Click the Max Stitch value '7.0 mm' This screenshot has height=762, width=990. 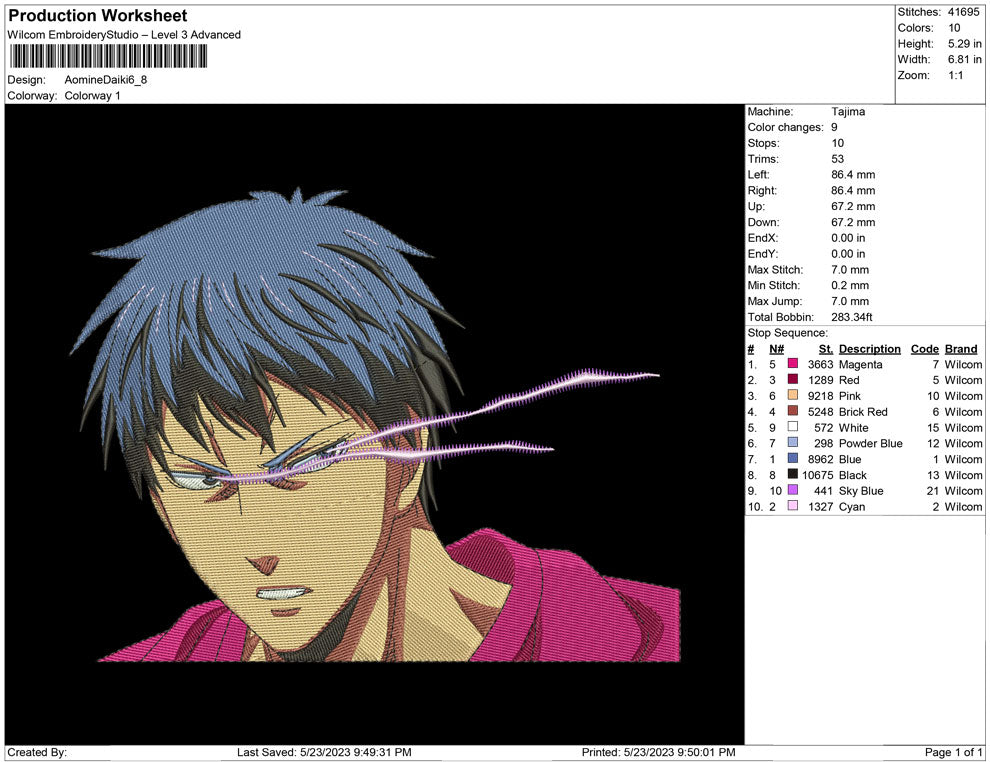pyautogui.click(x=850, y=270)
